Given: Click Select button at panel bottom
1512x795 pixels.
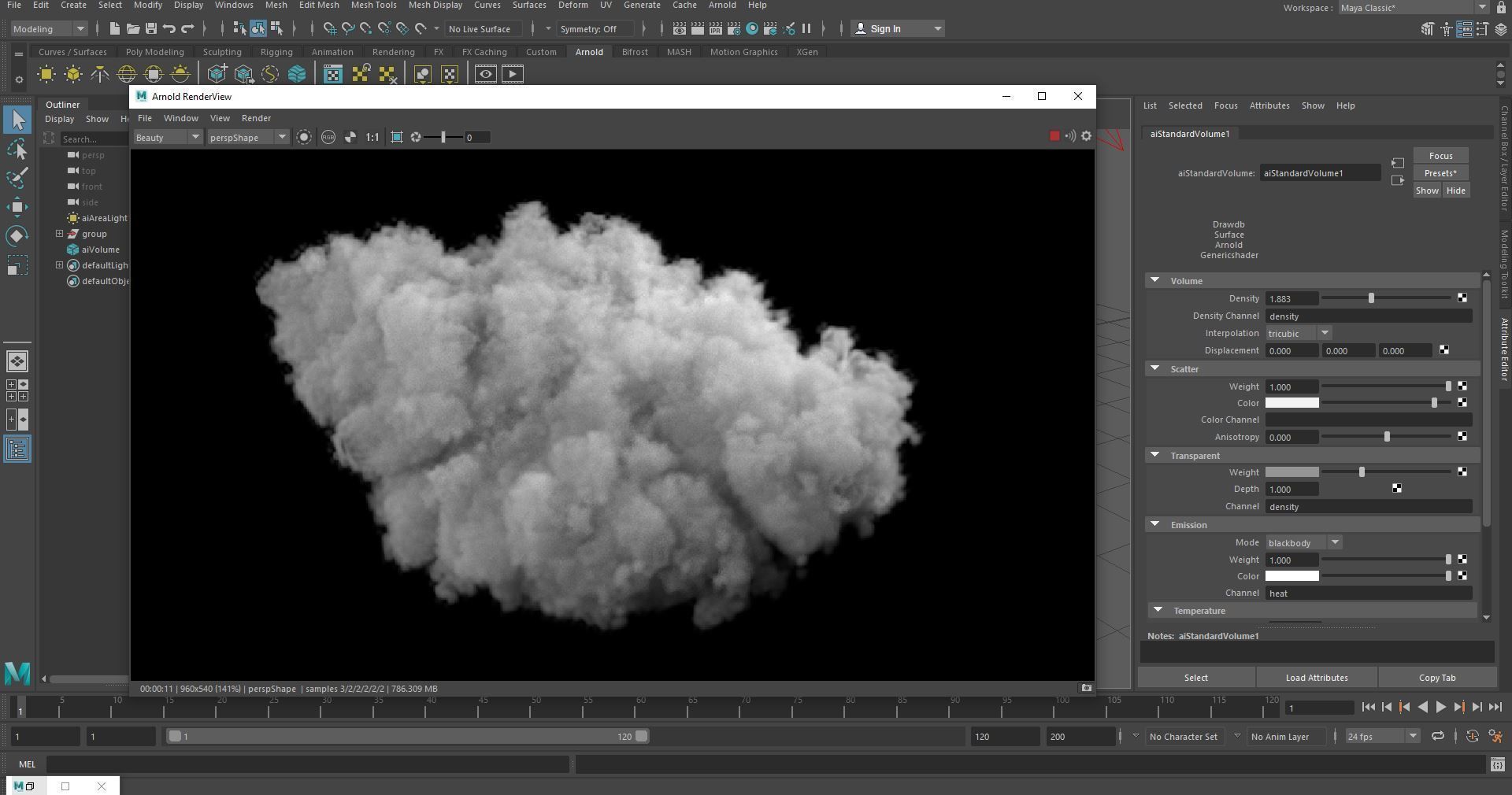Looking at the screenshot, I should tap(1195, 678).
